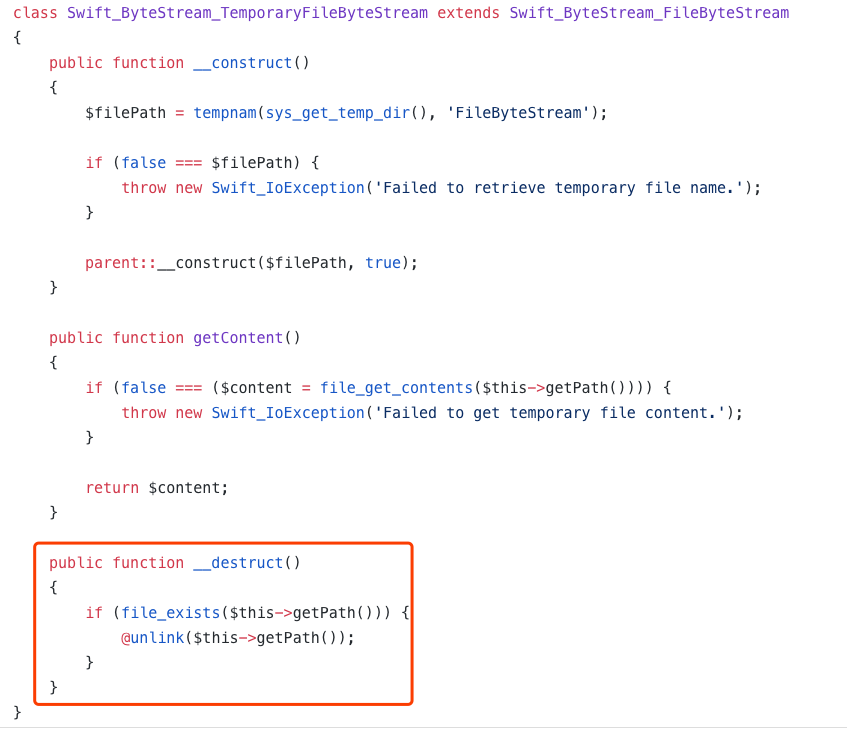The width and height of the screenshot is (847, 732).
Task: Click the getContent function name
Action: 238,338
